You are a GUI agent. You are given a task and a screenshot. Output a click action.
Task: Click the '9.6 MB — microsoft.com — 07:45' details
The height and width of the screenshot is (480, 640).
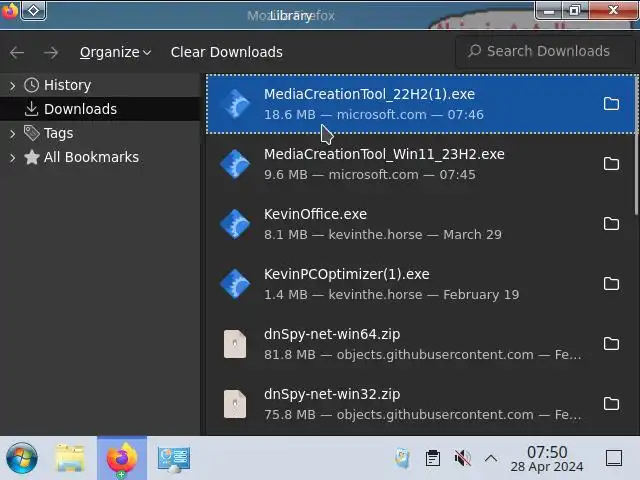tap(370, 175)
